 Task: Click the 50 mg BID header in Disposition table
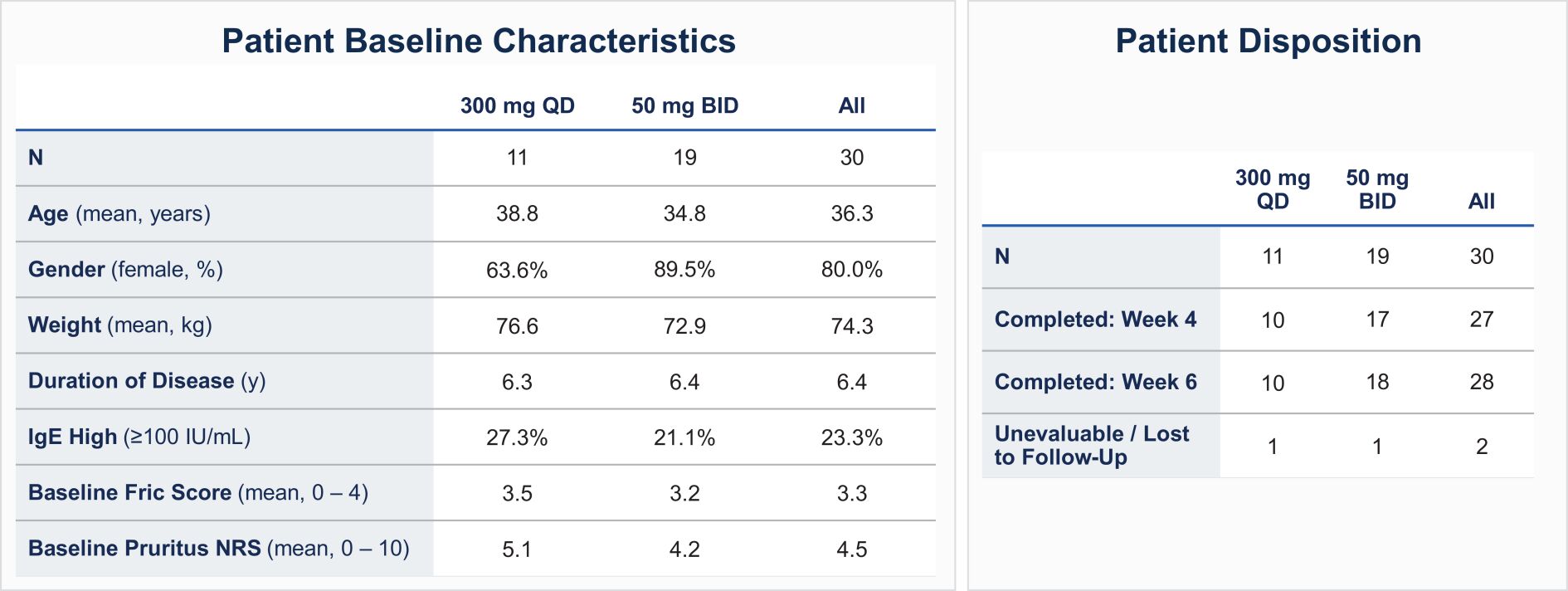tap(1377, 190)
